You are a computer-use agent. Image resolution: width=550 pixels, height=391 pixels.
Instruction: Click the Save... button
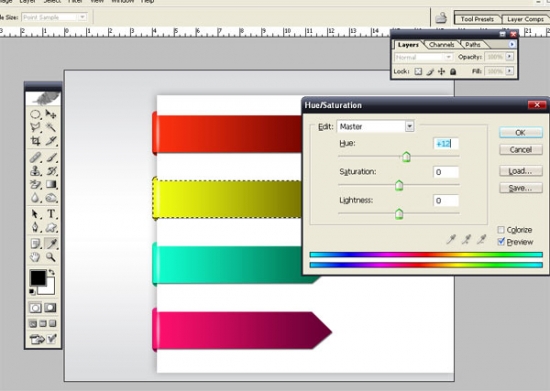521,188
